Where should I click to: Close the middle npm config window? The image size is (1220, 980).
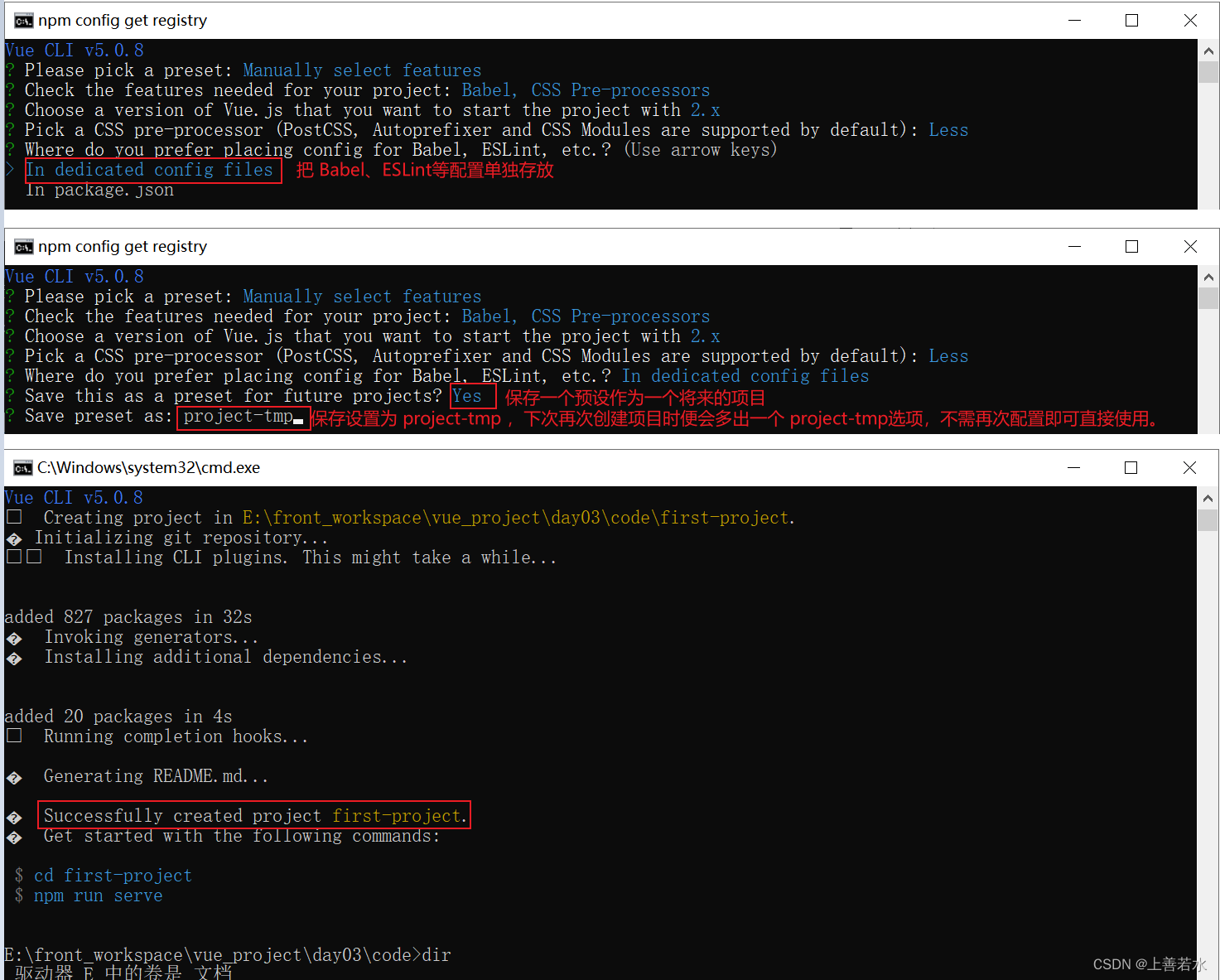(1190, 247)
